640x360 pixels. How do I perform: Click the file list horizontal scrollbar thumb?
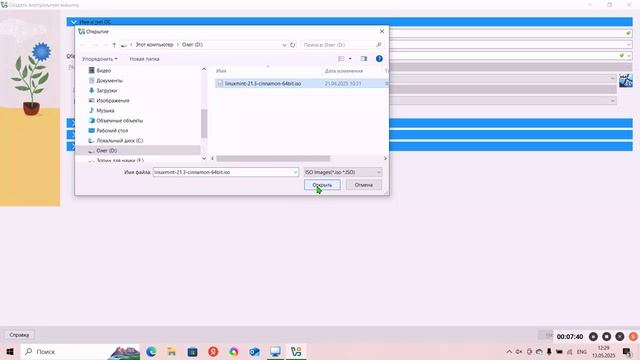pyautogui.click(x=273, y=158)
